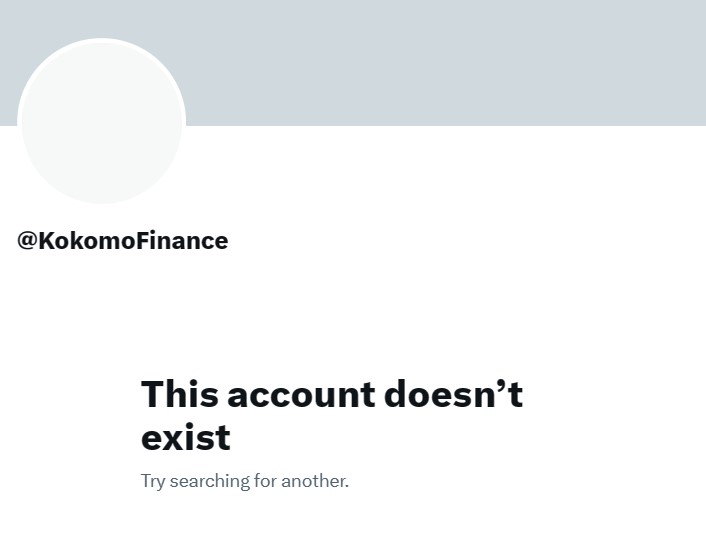The height and width of the screenshot is (538, 706).
Task: Click the banner right of the avatar
Action: 450,62
